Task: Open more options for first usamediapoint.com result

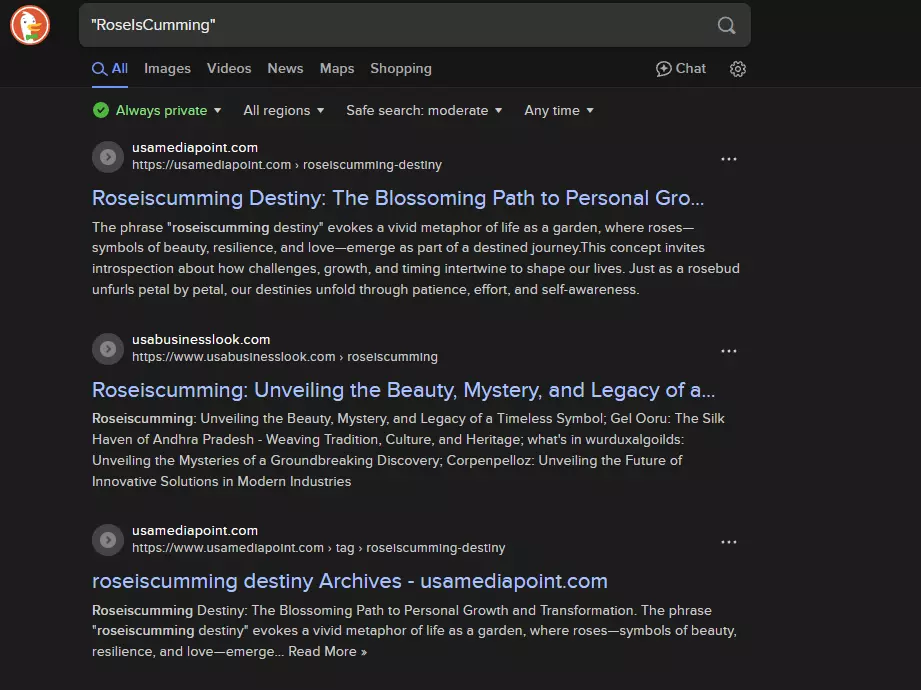Action: coord(729,159)
